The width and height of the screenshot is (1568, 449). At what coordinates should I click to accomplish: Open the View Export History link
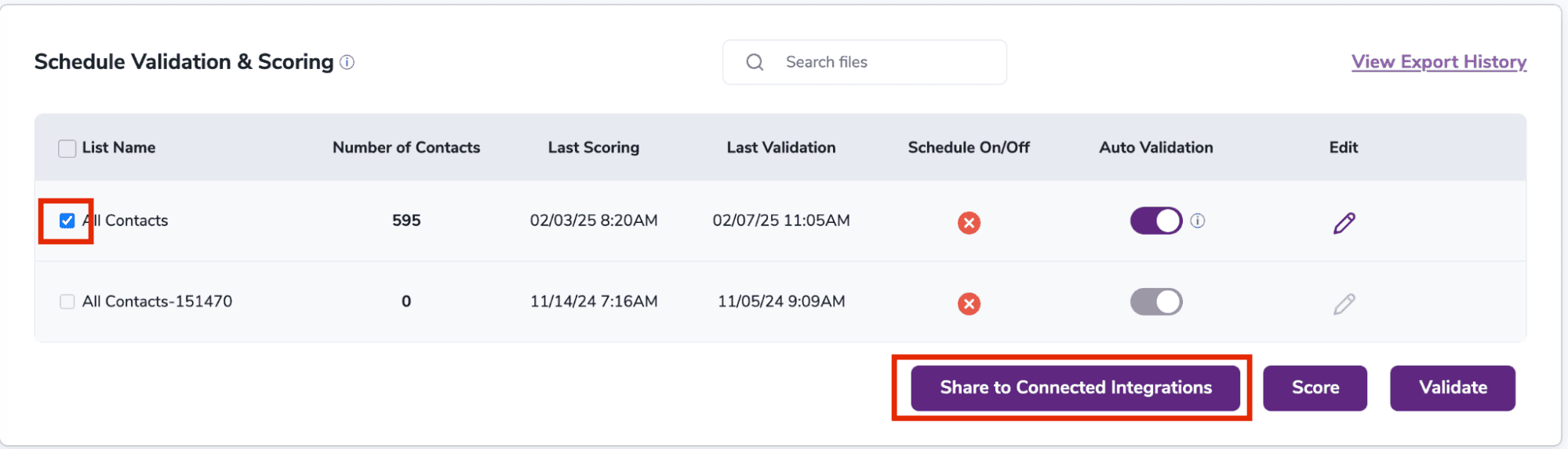pyautogui.click(x=1439, y=62)
